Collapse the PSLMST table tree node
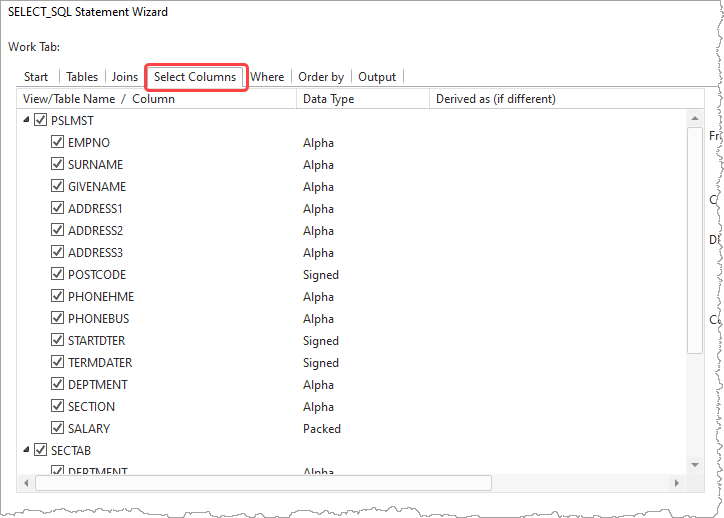The width and height of the screenshot is (724, 518). coord(26,120)
